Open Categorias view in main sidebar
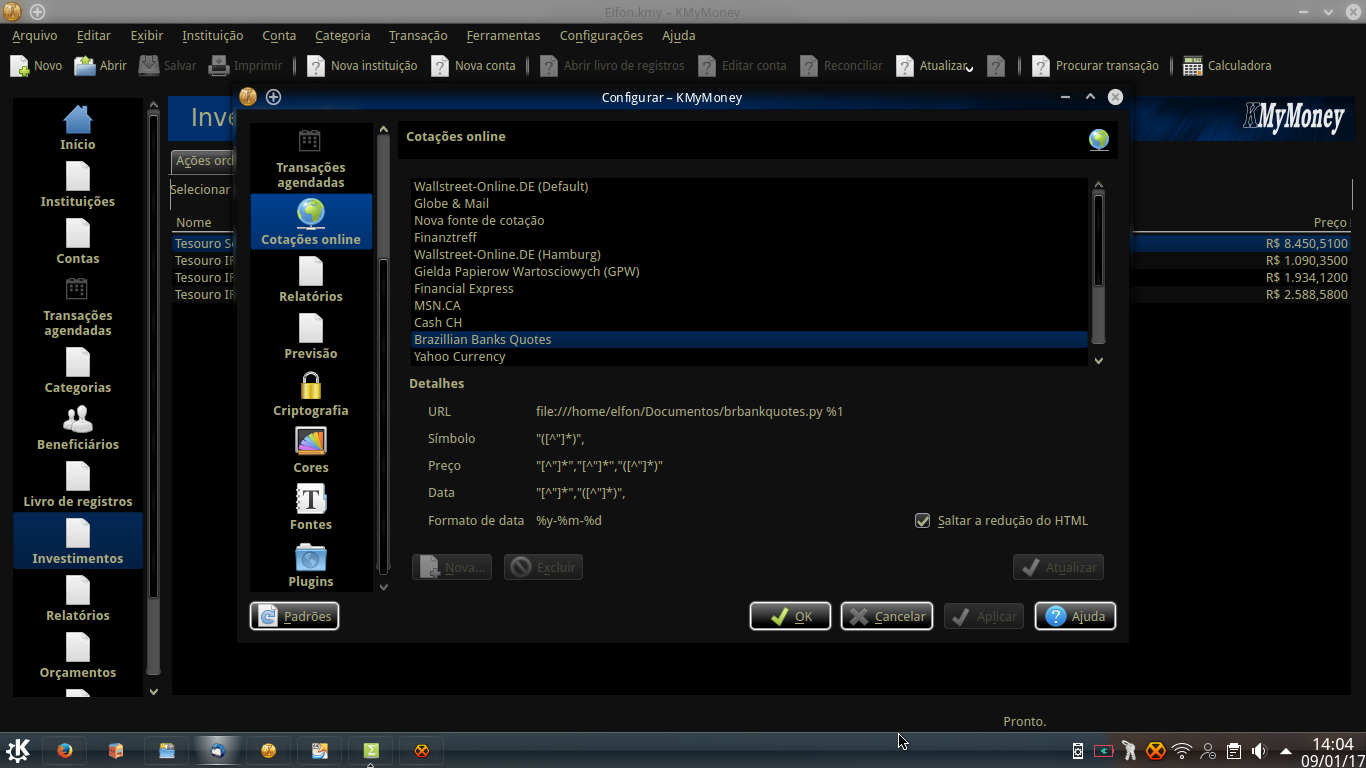1366x768 pixels. [x=78, y=370]
